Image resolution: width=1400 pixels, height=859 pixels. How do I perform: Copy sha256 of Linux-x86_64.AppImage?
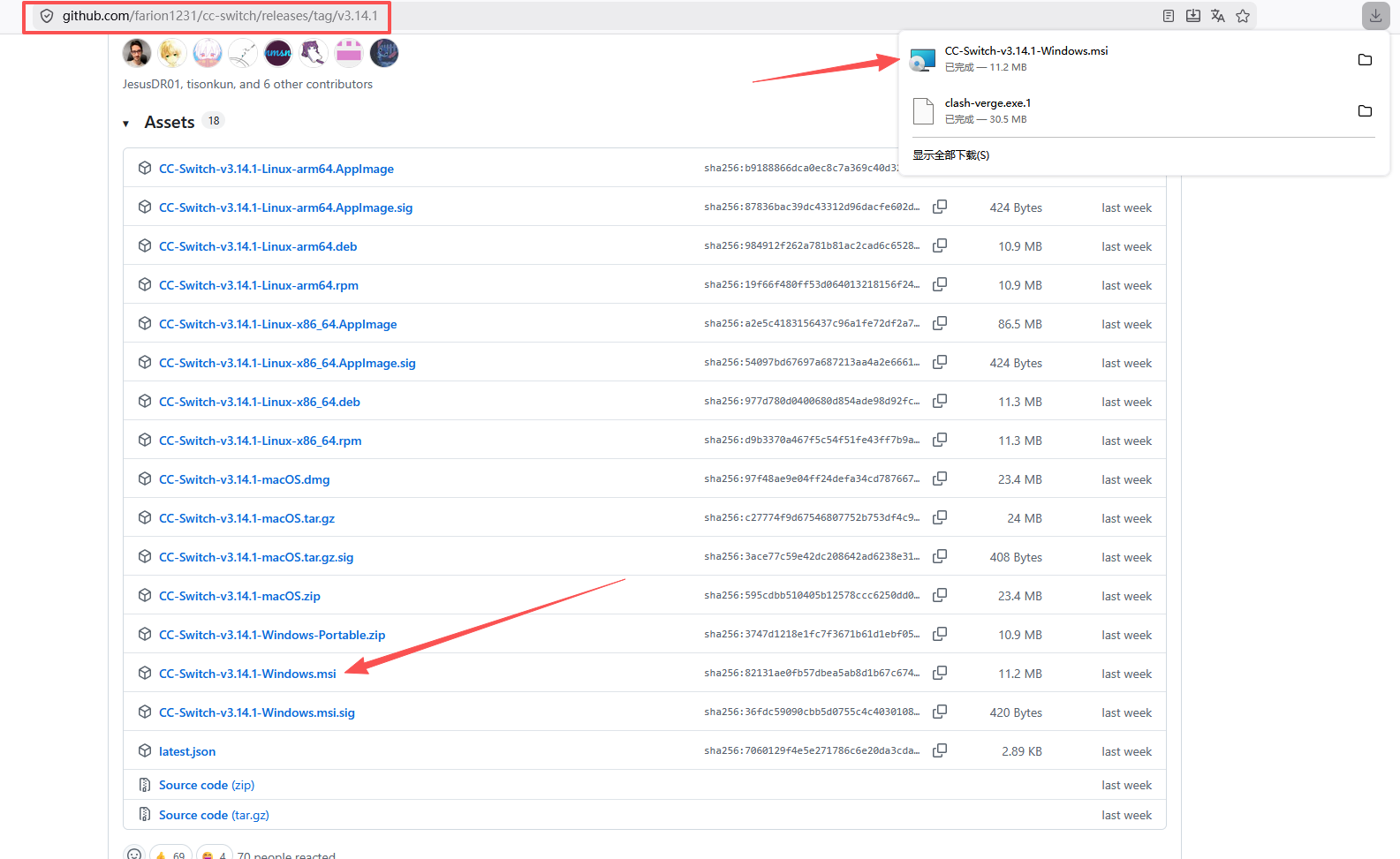pyautogui.click(x=940, y=323)
